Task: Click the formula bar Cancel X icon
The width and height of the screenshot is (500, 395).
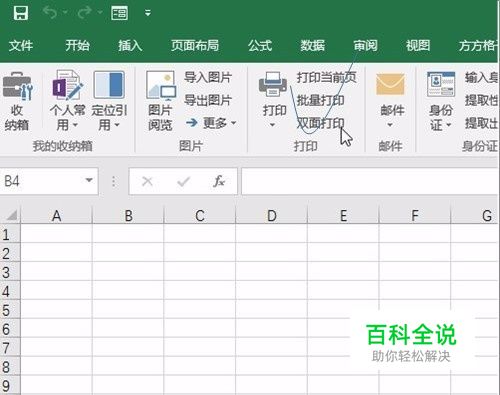Action: pyautogui.click(x=147, y=181)
